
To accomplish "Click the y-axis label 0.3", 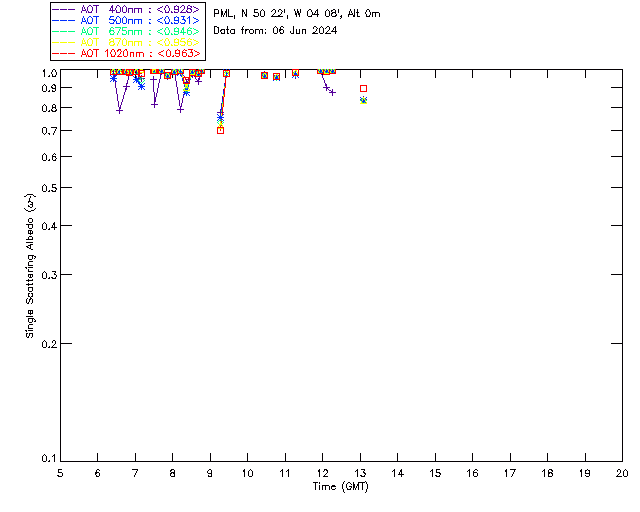I will (x=49, y=275).
